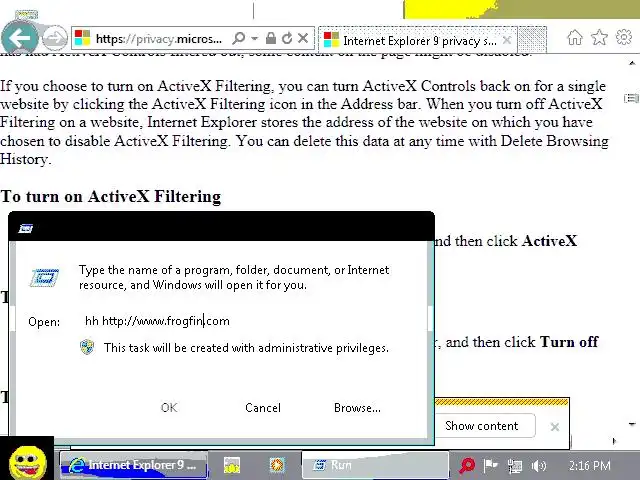Open the Home page icon
Image resolution: width=640 pixels, height=480 pixels.
click(x=575, y=38)
